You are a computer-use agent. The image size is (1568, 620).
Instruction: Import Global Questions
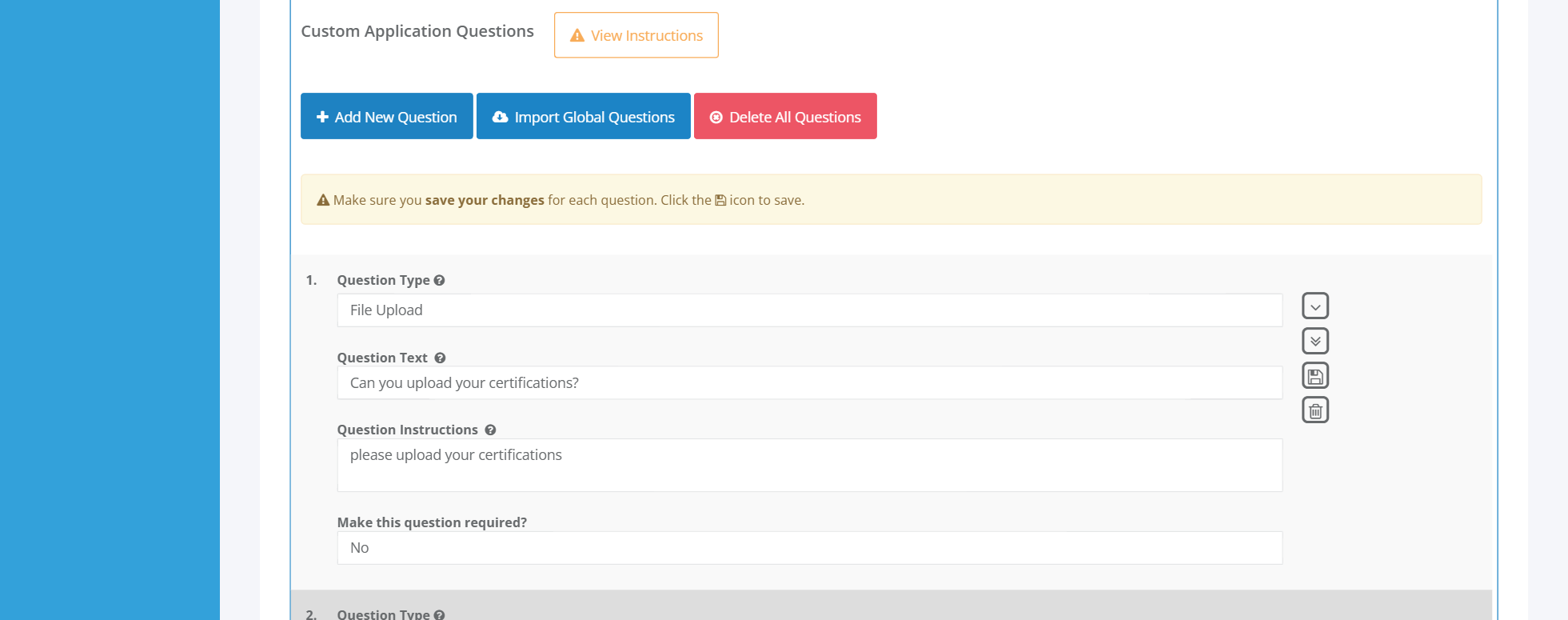click(x=584, y=116)
